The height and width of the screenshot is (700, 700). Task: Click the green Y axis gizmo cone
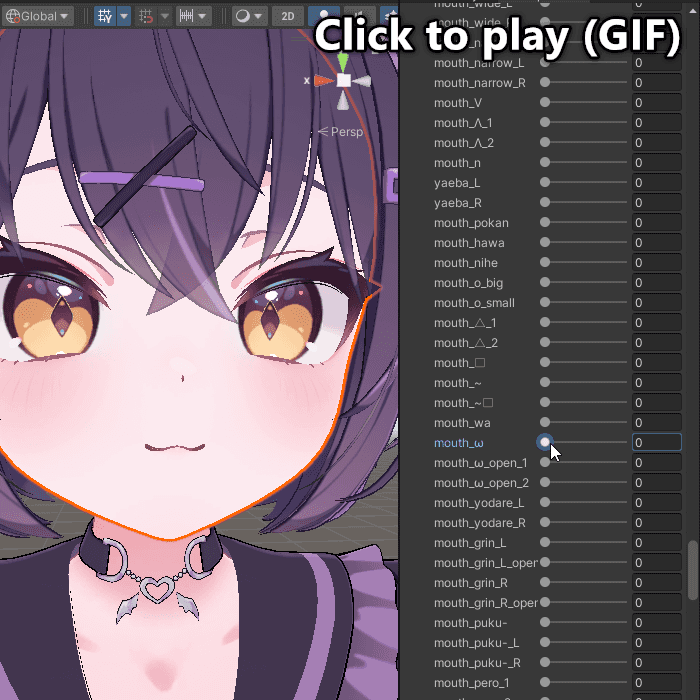point(343,62)
